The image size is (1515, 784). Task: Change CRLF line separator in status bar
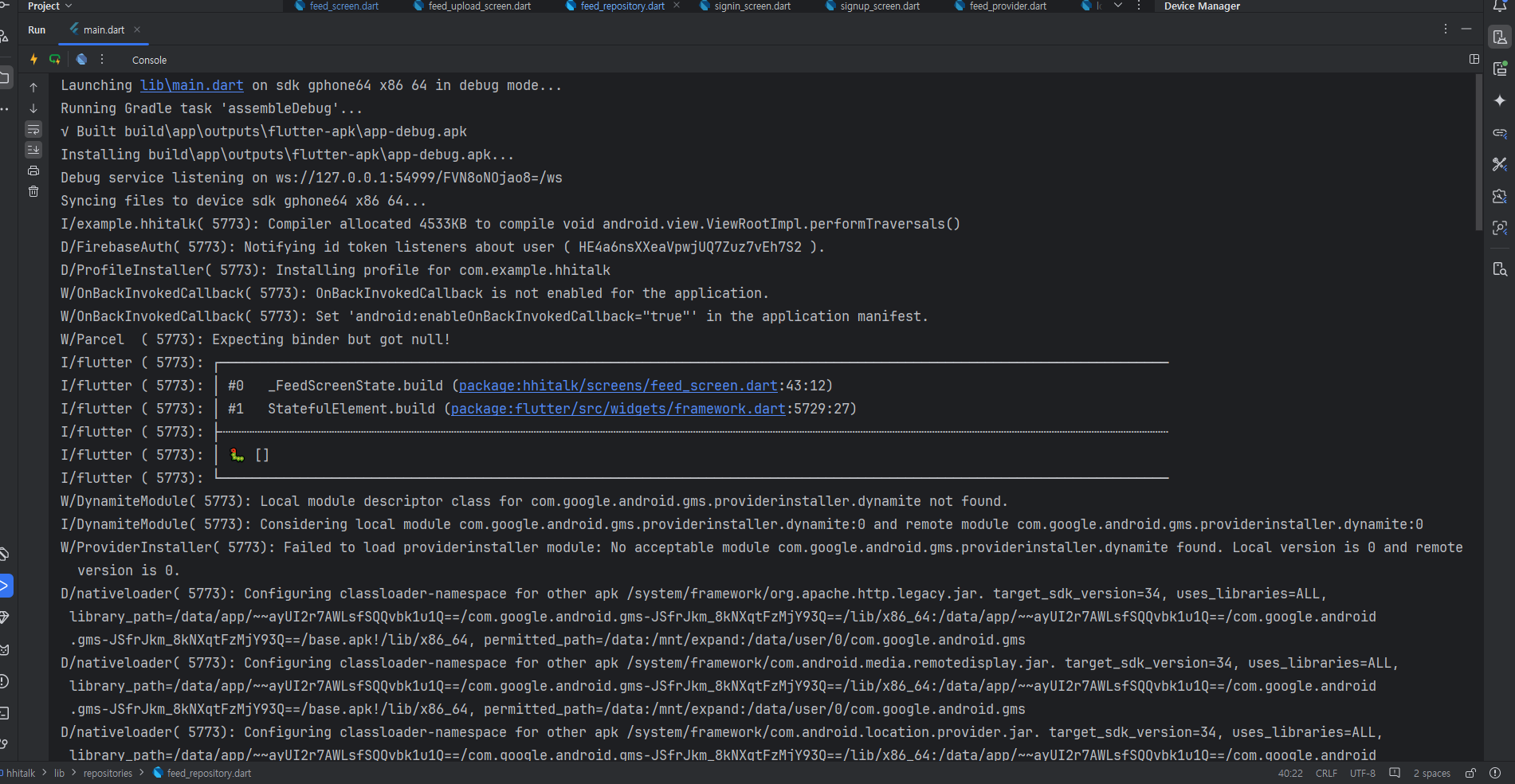coord(1326,773)
